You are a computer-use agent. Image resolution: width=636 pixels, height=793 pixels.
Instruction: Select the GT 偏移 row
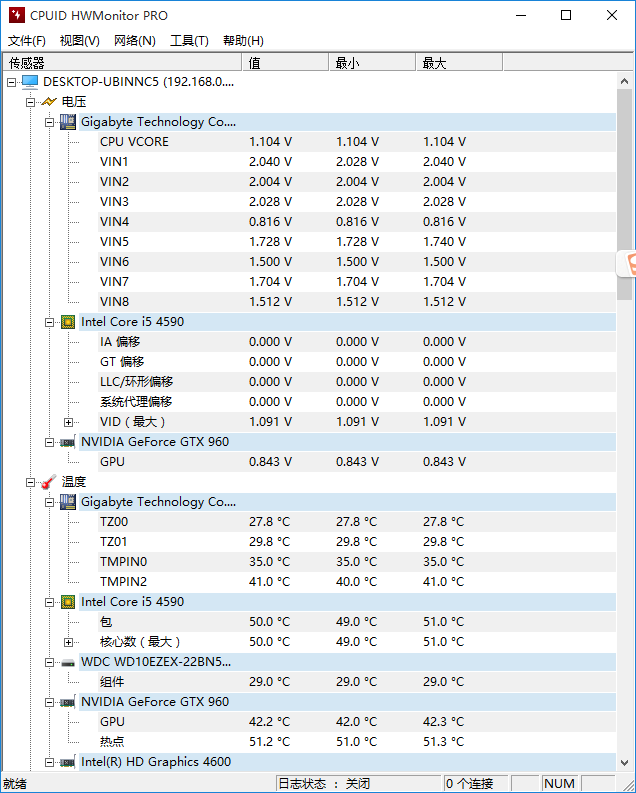click(x=357, y=362)
